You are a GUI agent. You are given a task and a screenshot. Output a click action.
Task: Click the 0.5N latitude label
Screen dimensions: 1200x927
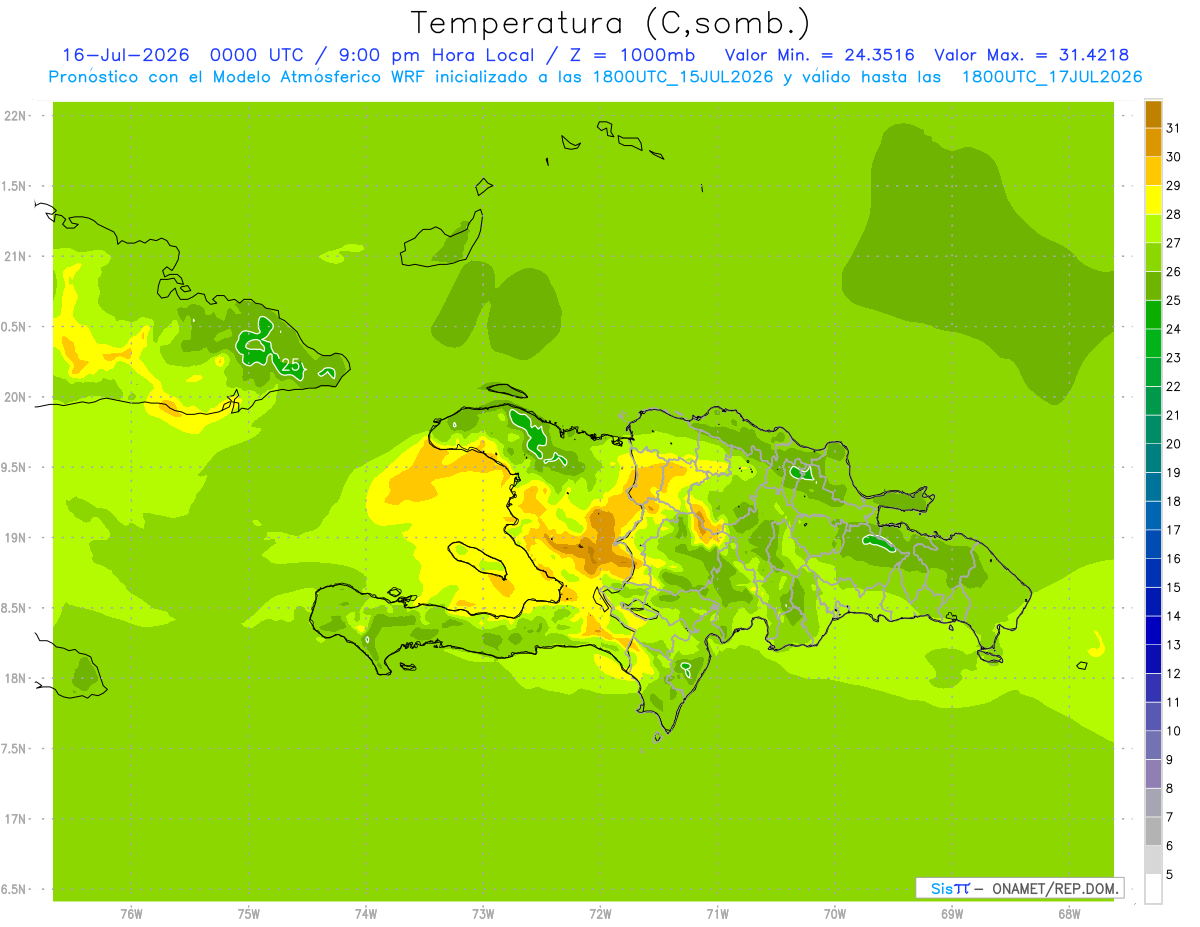15,327
